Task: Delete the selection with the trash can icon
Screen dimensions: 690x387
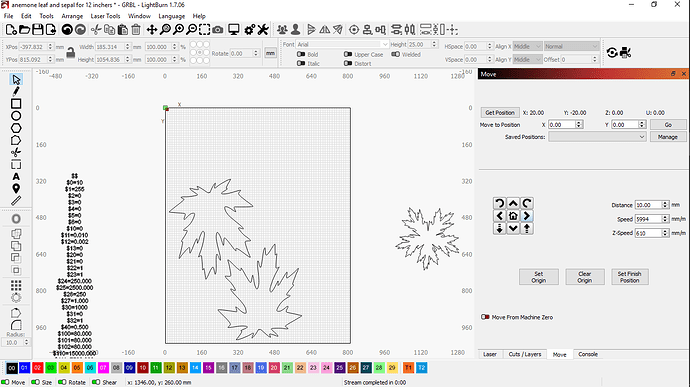Action: [136, 29]
